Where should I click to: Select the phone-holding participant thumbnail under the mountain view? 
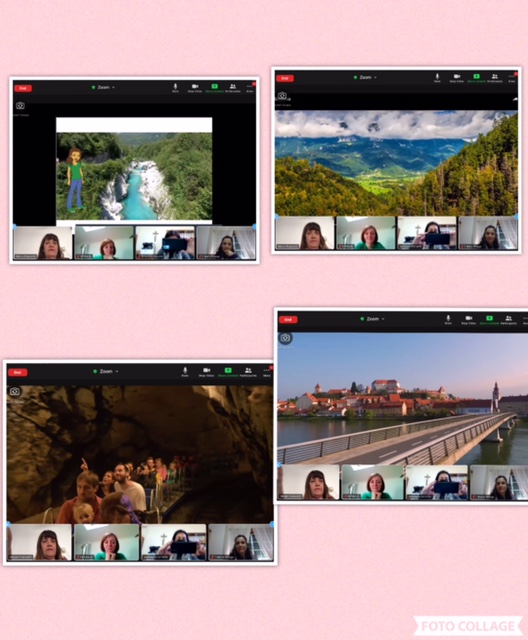click(427, 233)
